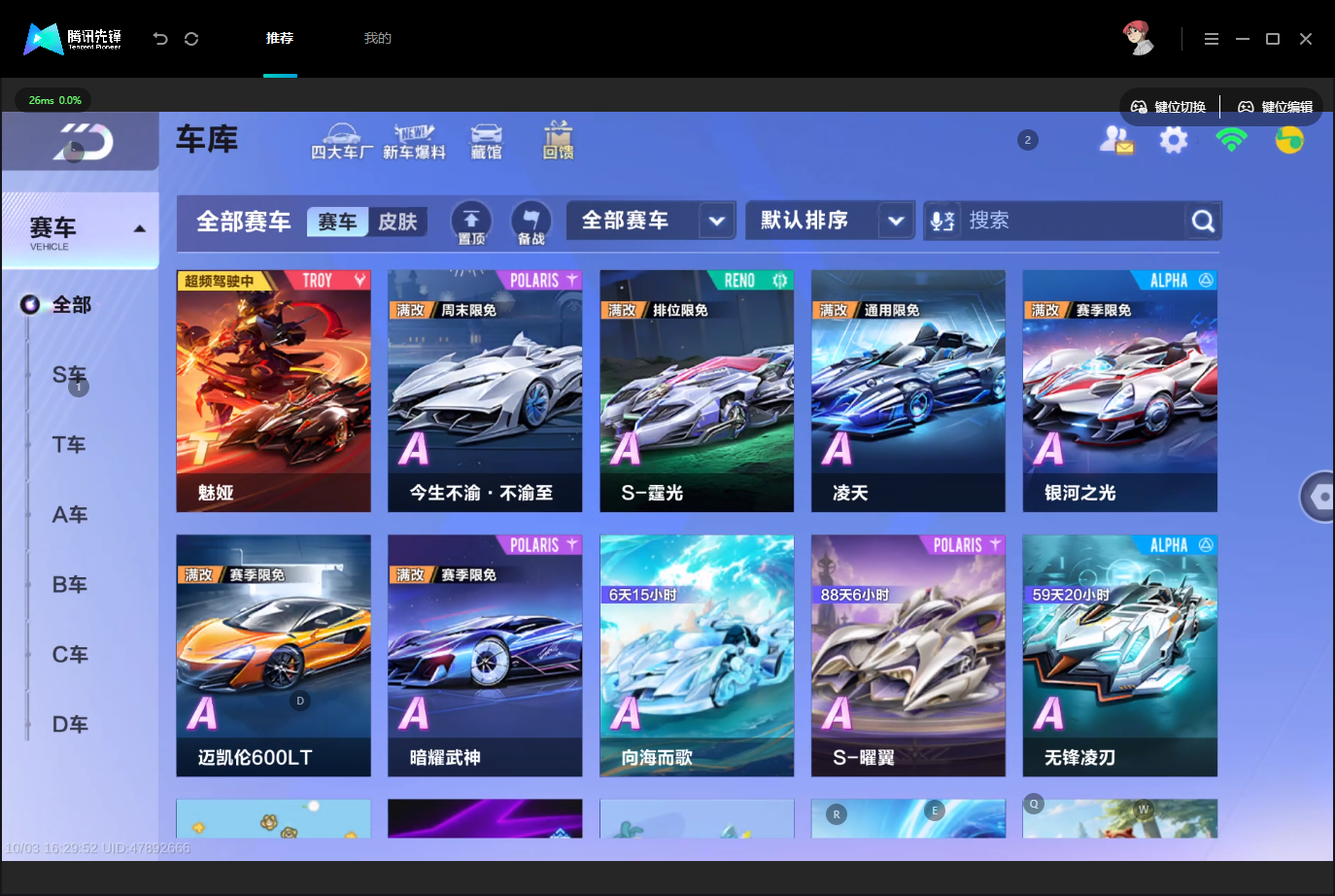Viewport: 1335px width, 896px height.
Task: Open the side floating hexagon button
Action: click(x=1319, y=497)
